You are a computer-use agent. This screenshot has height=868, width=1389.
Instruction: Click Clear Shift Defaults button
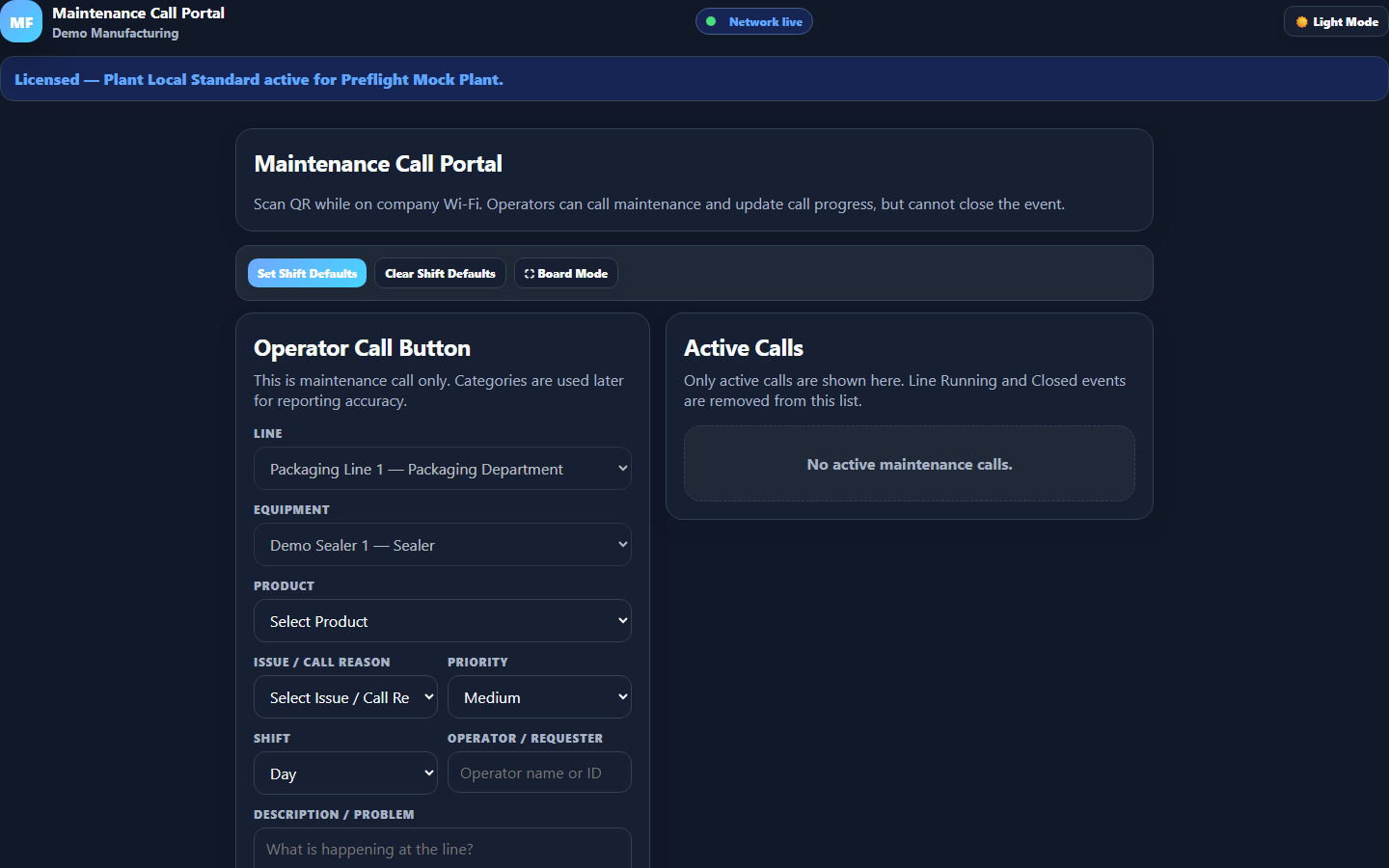click(440, 273)
